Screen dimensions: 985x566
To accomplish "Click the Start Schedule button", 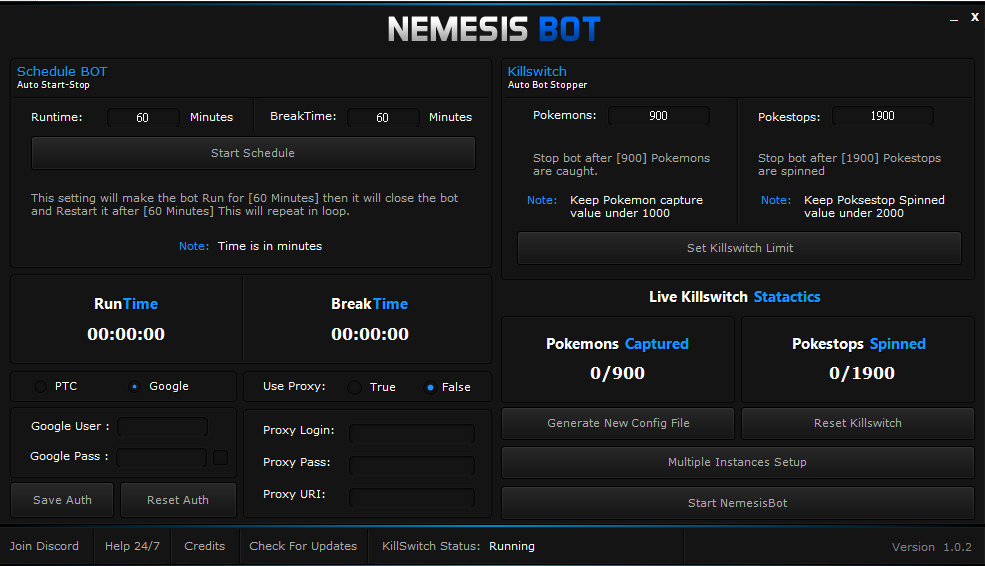I will [253, 153].
